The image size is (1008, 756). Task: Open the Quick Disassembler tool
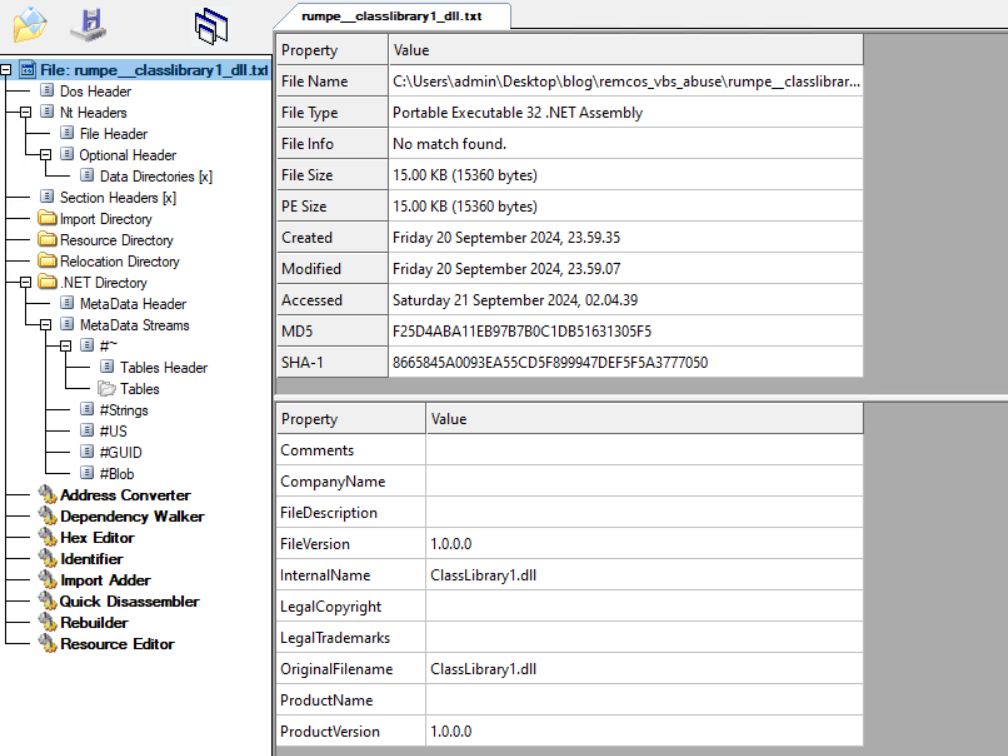pos(129,602)
